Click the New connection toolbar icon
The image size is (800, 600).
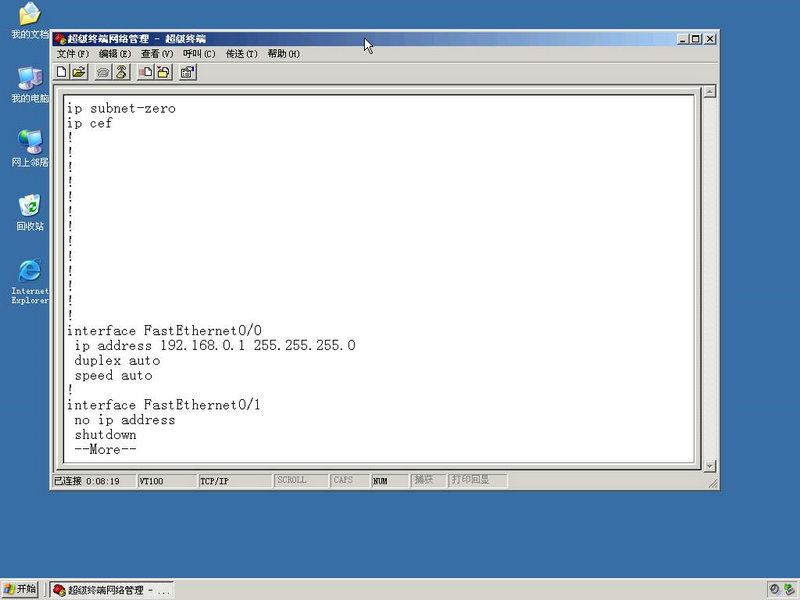click(x=62, y=72)
